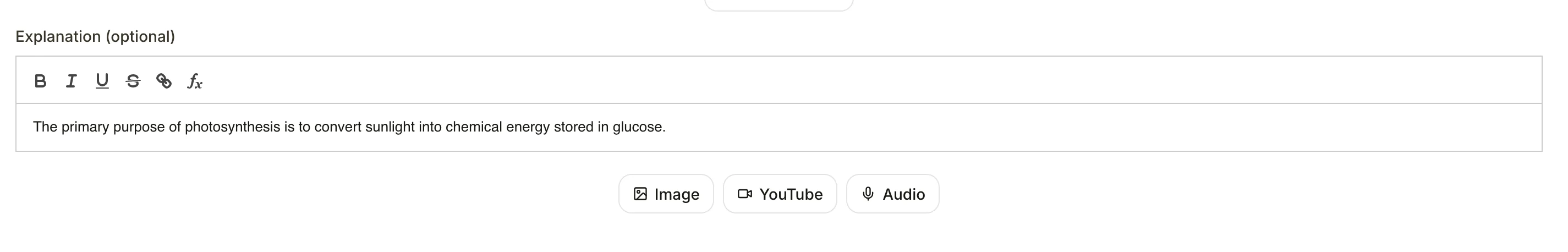Click the partially visible button at top
The width and height of the screenshot is (1568, 252).
(778, 5)
